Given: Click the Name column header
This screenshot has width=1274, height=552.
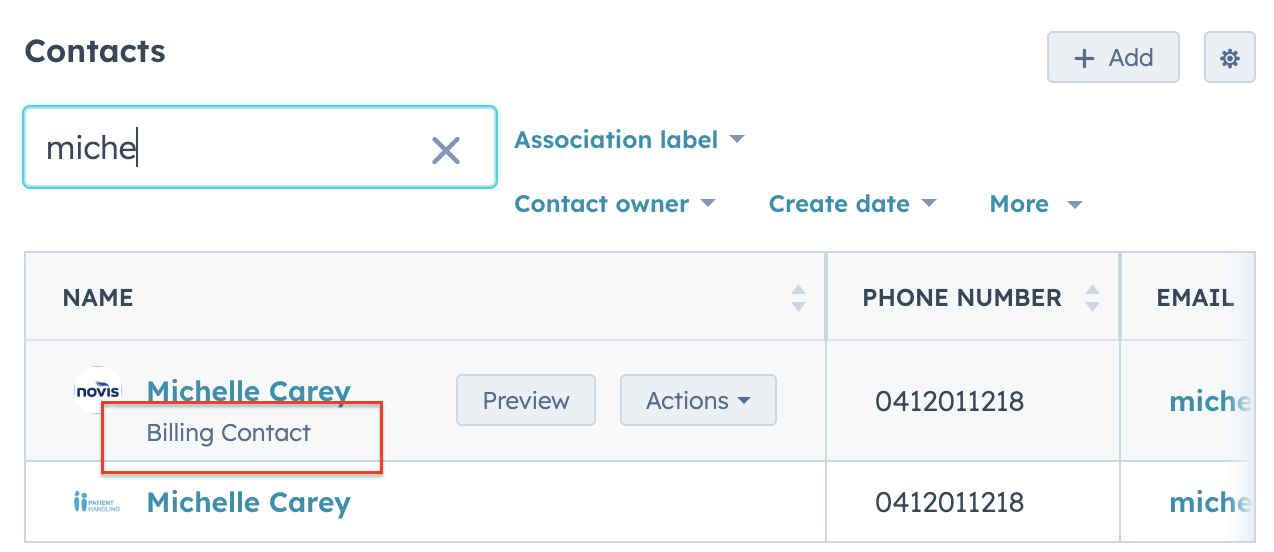Looking at the screenshot, I should pyautogui.click(x=98, y=298).
